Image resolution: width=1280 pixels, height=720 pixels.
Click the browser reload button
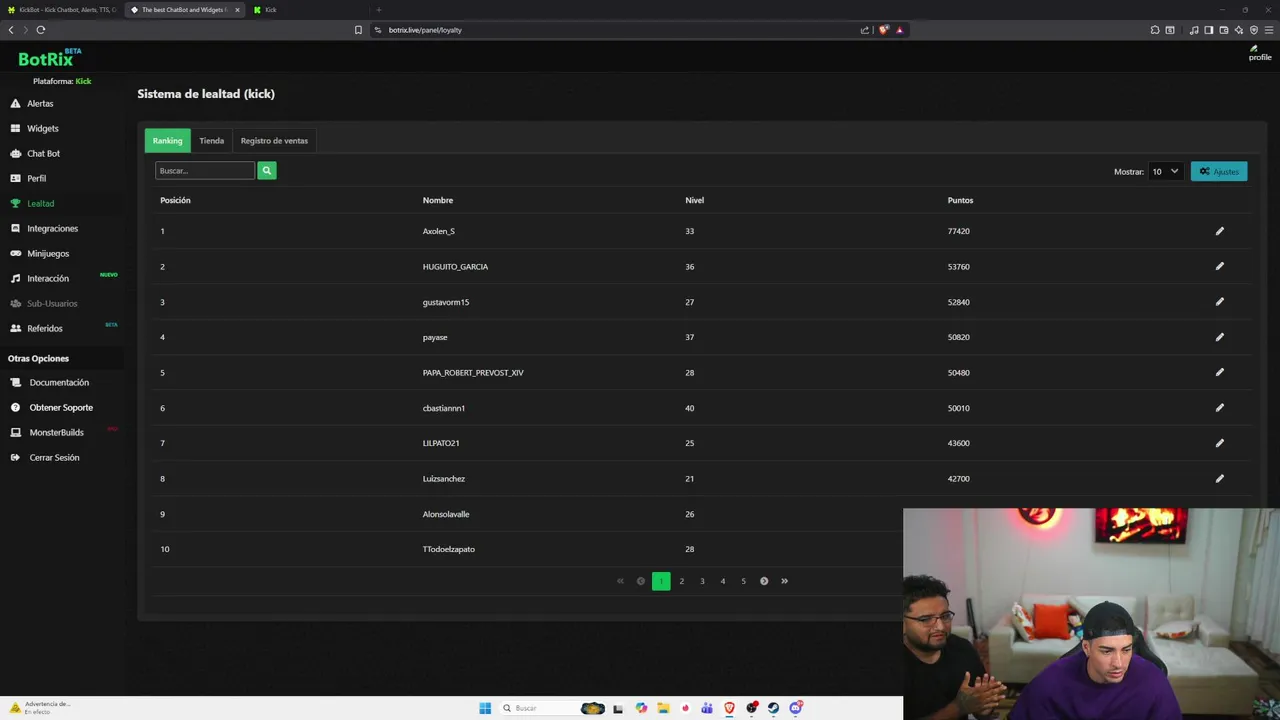tap(41, 30)
